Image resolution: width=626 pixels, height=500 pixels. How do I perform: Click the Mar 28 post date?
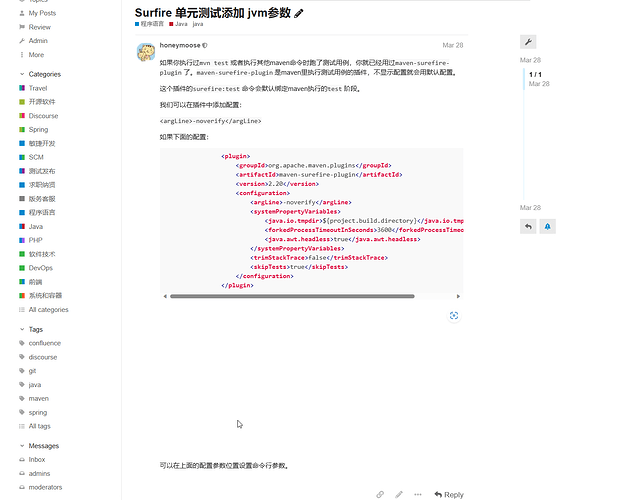[453, 45]
